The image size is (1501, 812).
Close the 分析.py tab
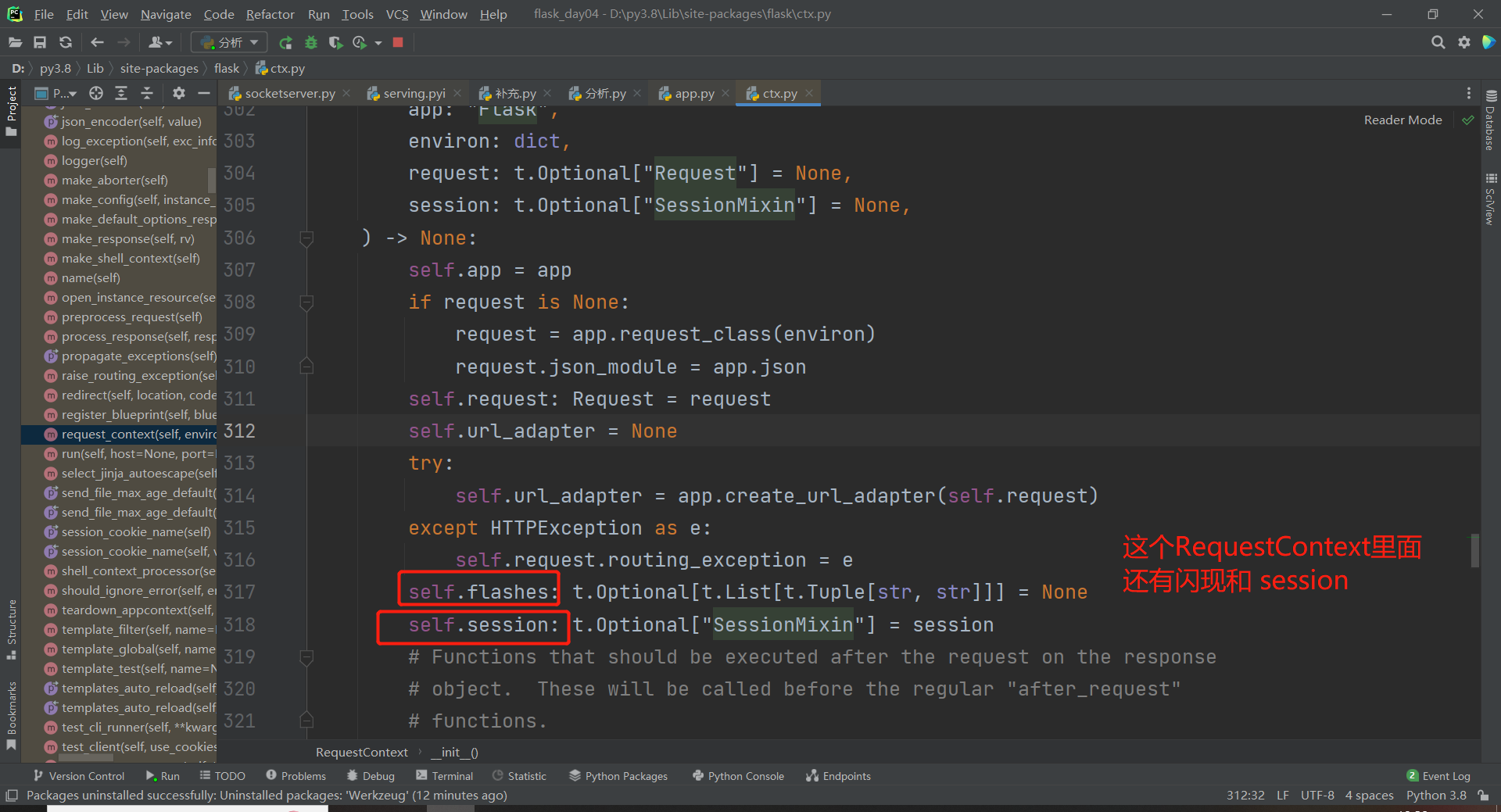637,93
